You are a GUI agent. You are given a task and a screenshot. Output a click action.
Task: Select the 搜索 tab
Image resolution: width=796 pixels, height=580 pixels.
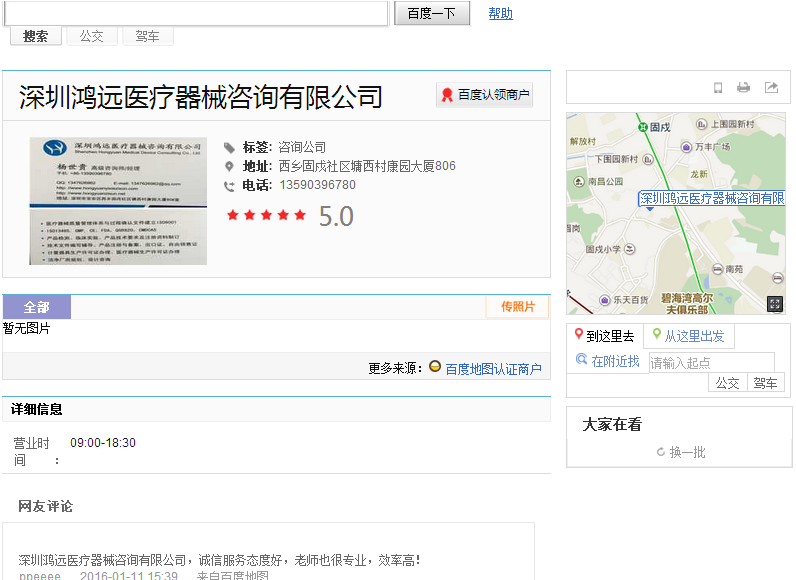point(36,36)
